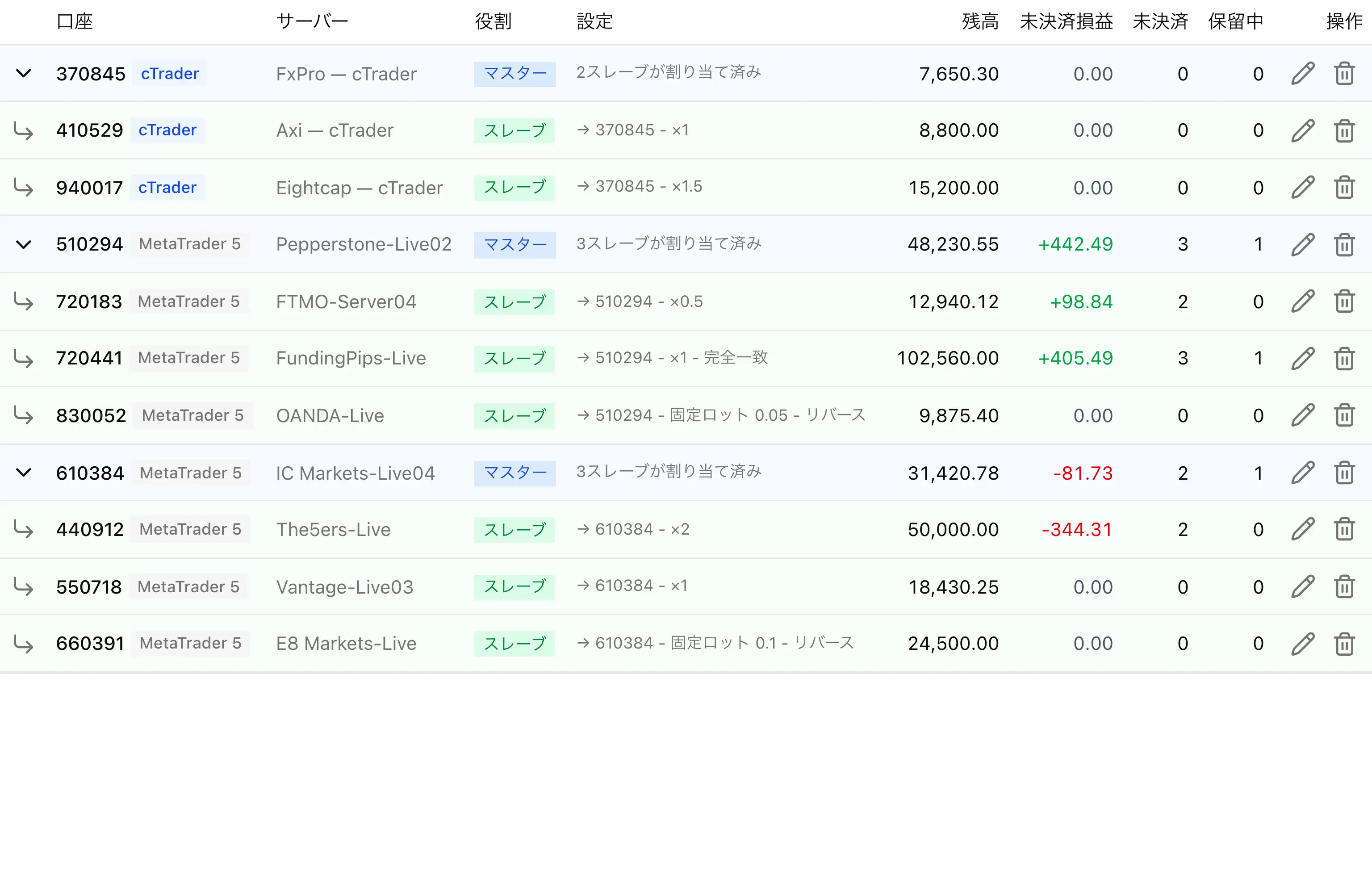Click setting text '→ 370845 - x1.5'
Image resolution: width=1372 pixels, height=879 pixels.
tap(639, 187)
